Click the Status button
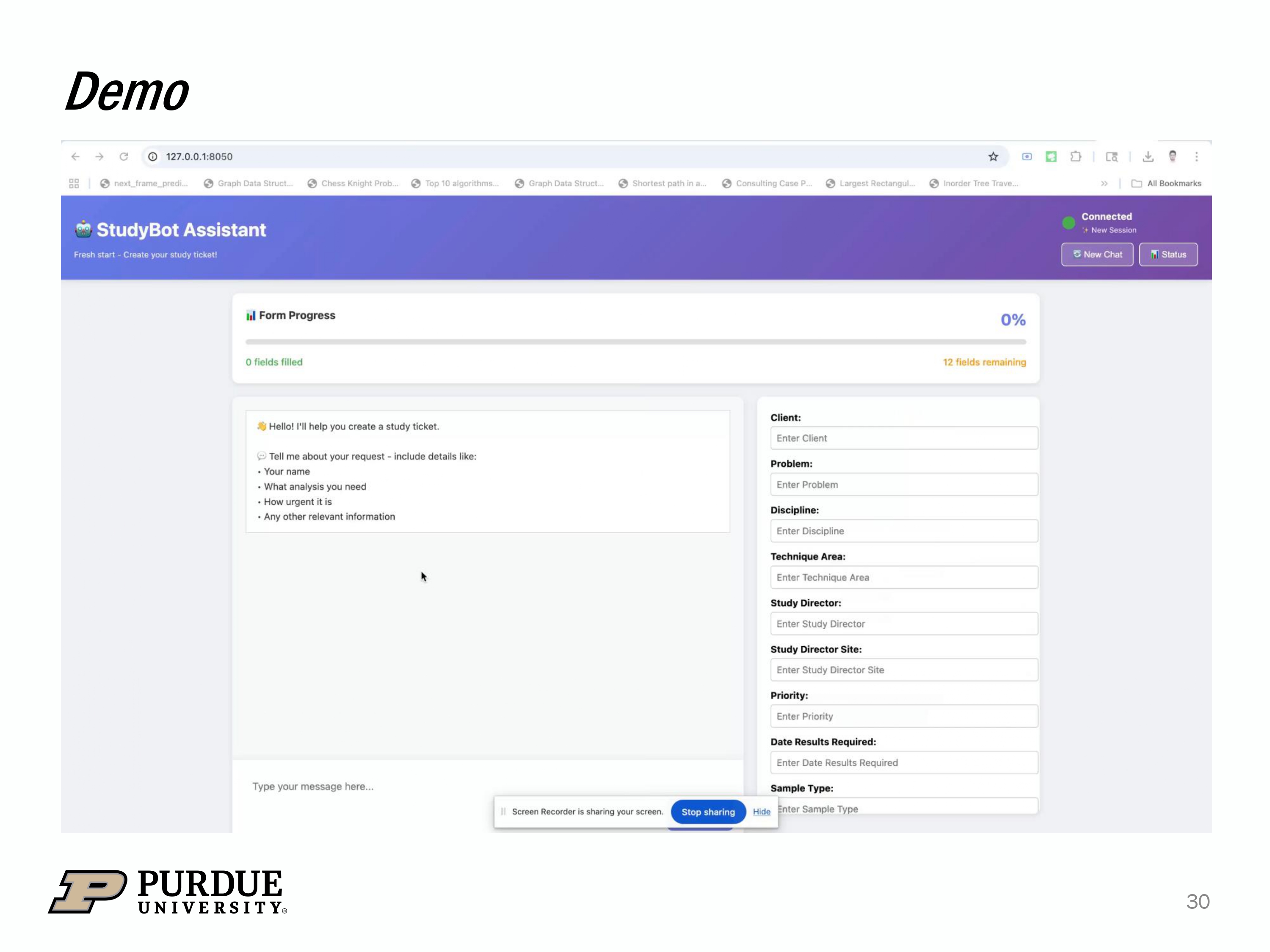The image size is (1270, 952). [x=1168, y=255]
